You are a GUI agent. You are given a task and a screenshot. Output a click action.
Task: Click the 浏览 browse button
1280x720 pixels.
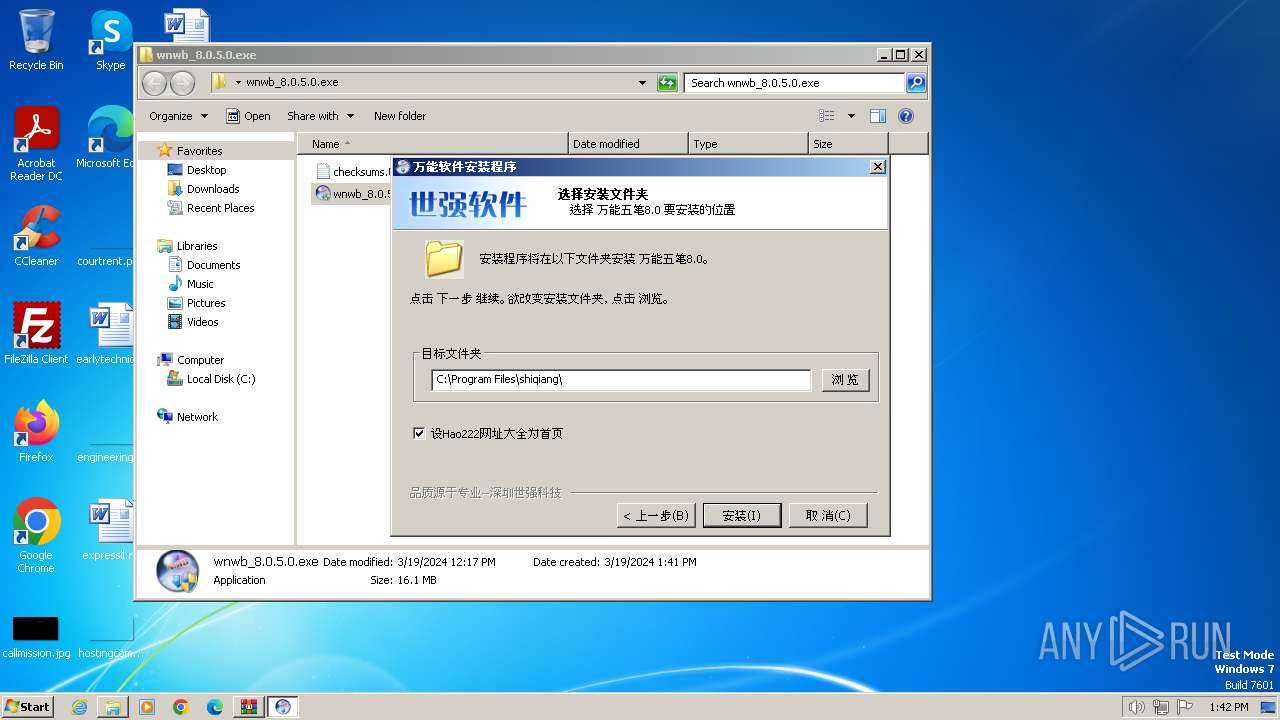(845, 380)
